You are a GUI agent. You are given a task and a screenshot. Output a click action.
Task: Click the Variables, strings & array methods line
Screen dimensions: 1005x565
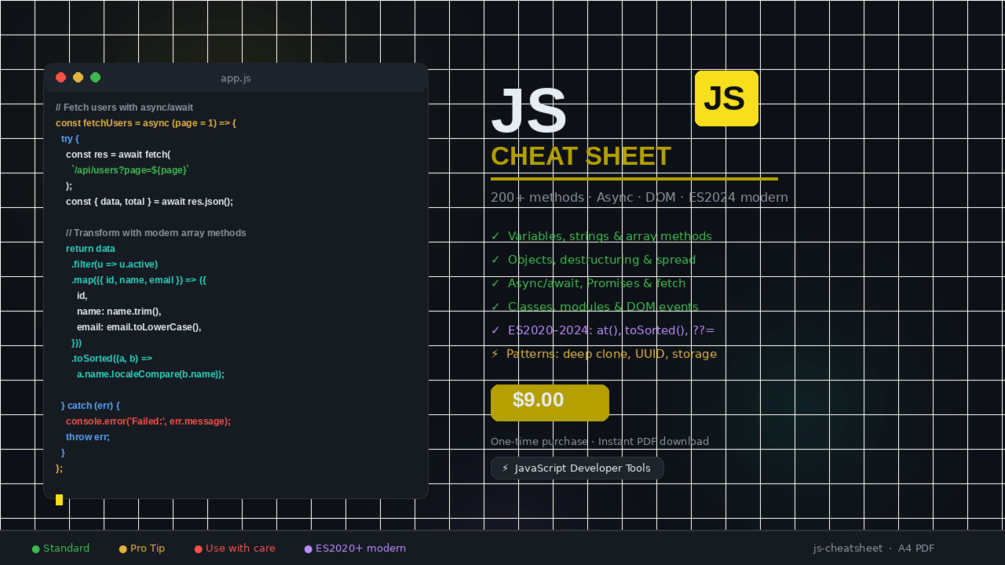(x=610, y=236)
